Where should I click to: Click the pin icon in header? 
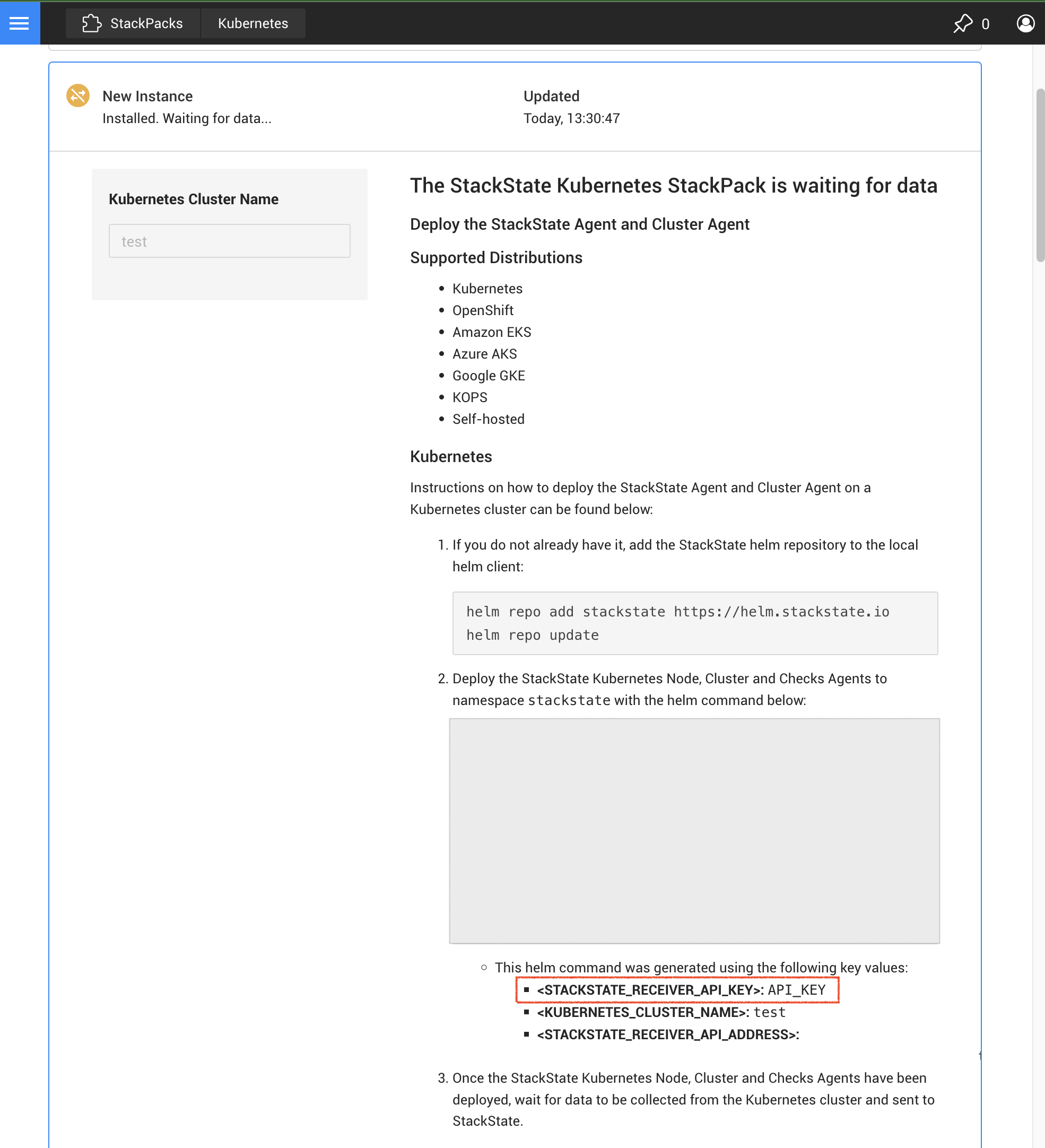pos(963,23)
